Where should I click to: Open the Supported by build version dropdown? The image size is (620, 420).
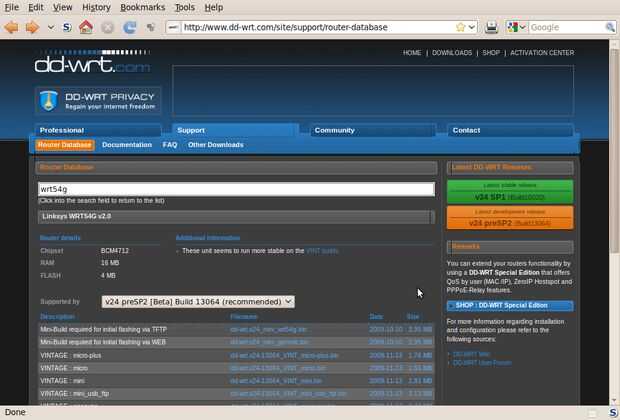point(198,302)
